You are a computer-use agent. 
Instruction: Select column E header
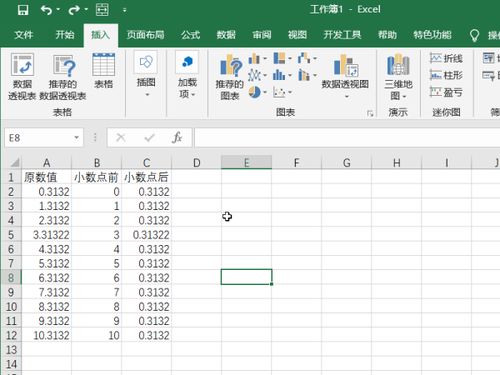coord(247,163)
